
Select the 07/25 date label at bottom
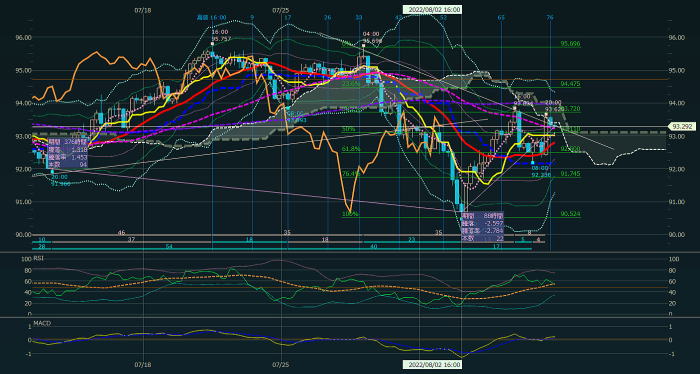tap(280, 365)
